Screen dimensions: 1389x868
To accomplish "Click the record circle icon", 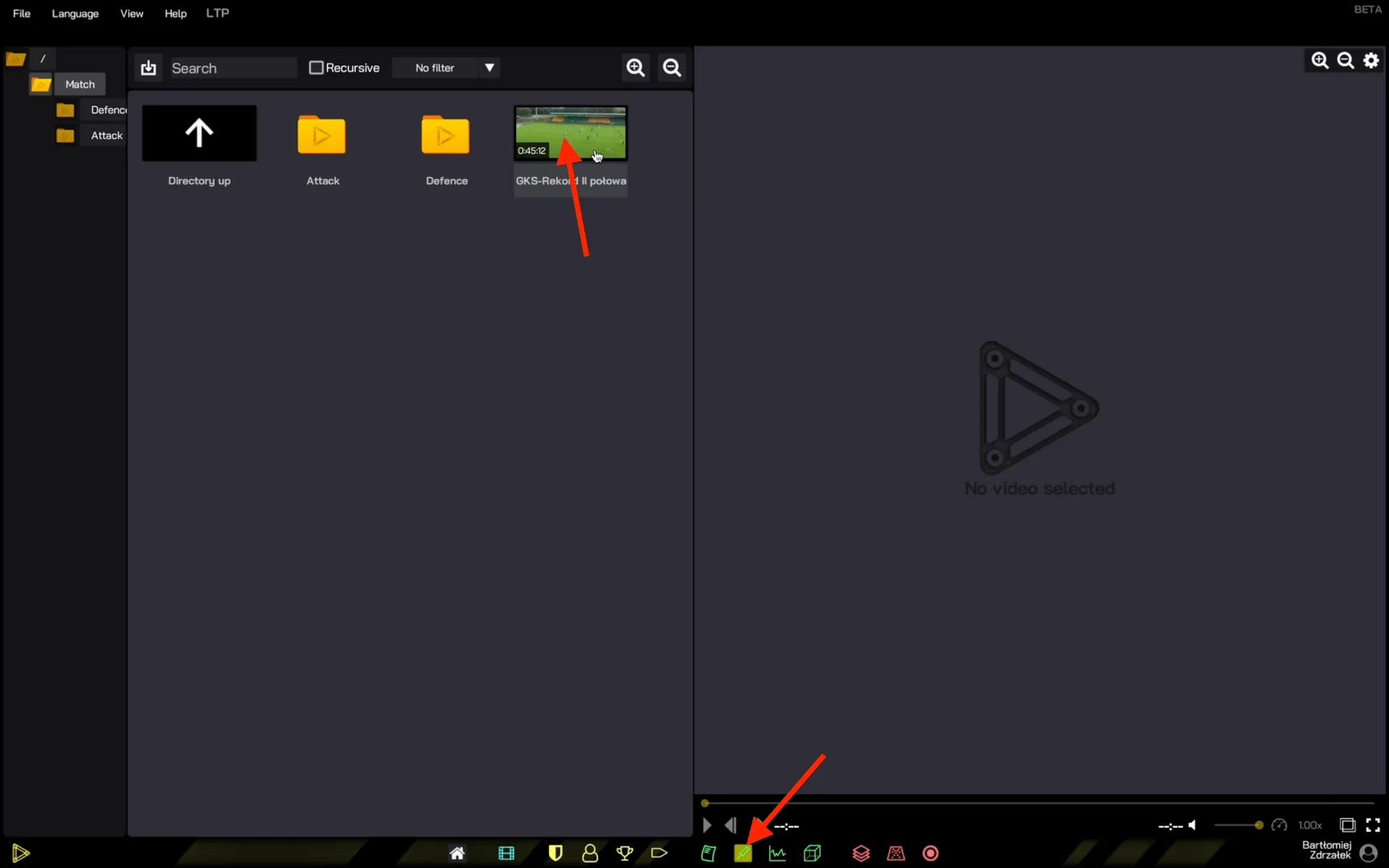I will click(930, 854).
